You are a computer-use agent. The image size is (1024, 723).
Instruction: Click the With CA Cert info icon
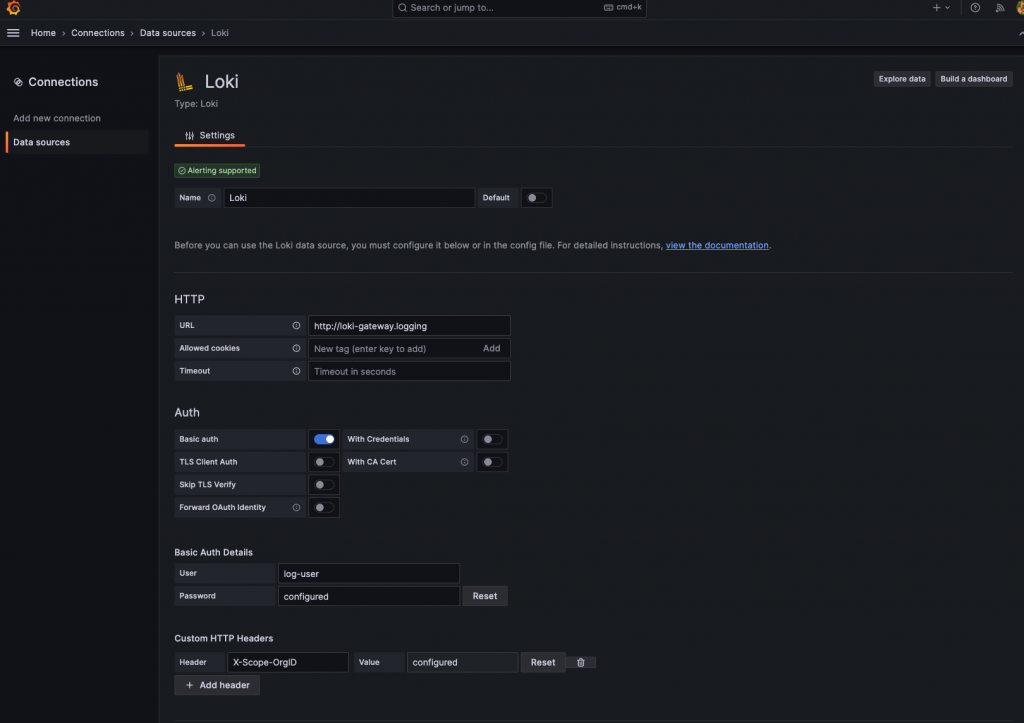464,462
